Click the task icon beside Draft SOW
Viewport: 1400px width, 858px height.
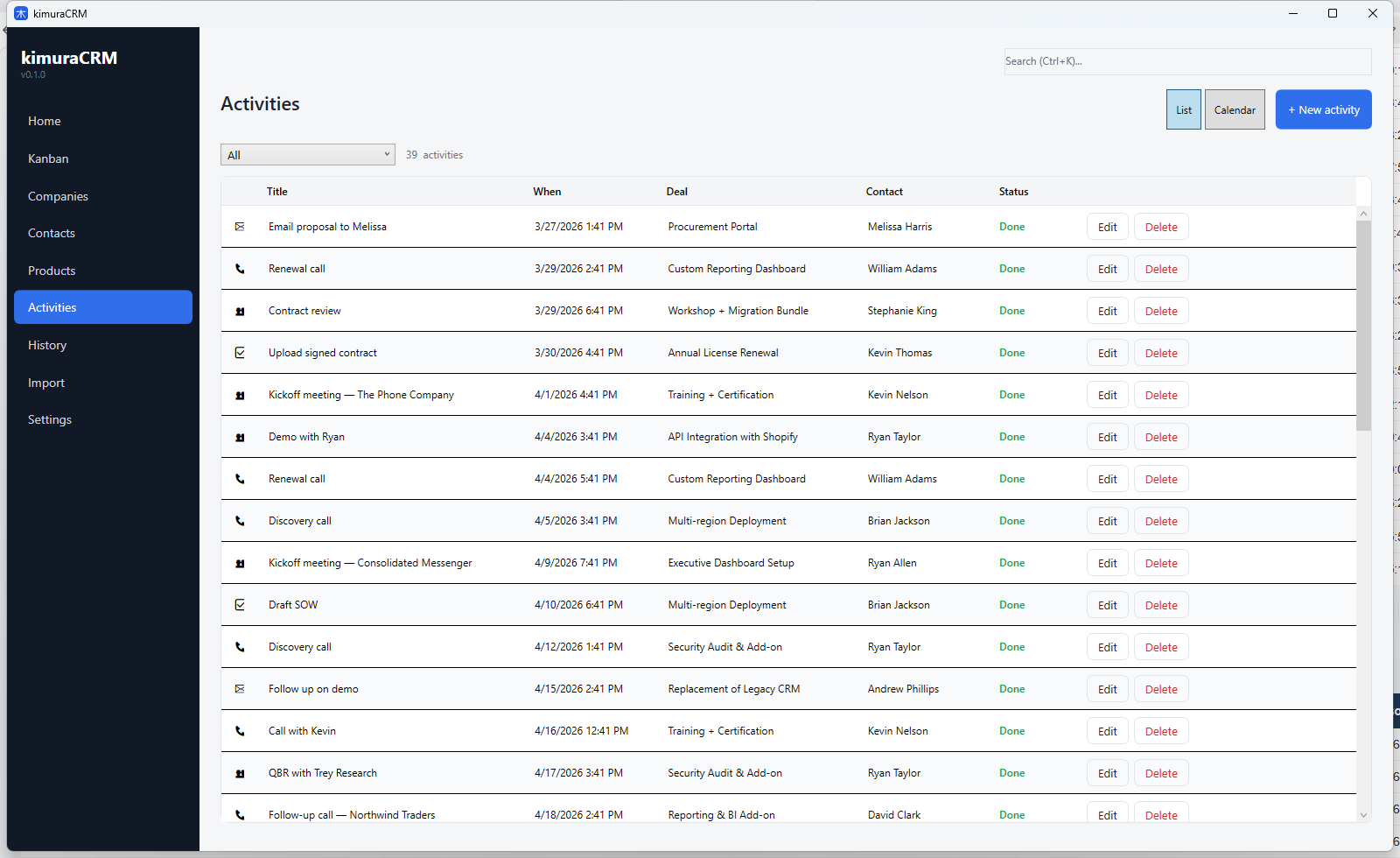pyautogui.click(x=240, y=605)
